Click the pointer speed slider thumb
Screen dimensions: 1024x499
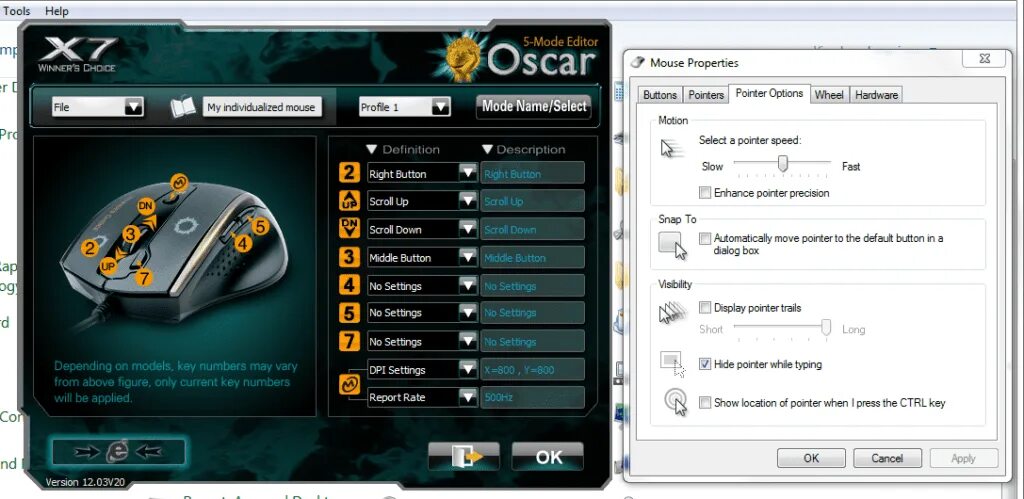(782, 164)
